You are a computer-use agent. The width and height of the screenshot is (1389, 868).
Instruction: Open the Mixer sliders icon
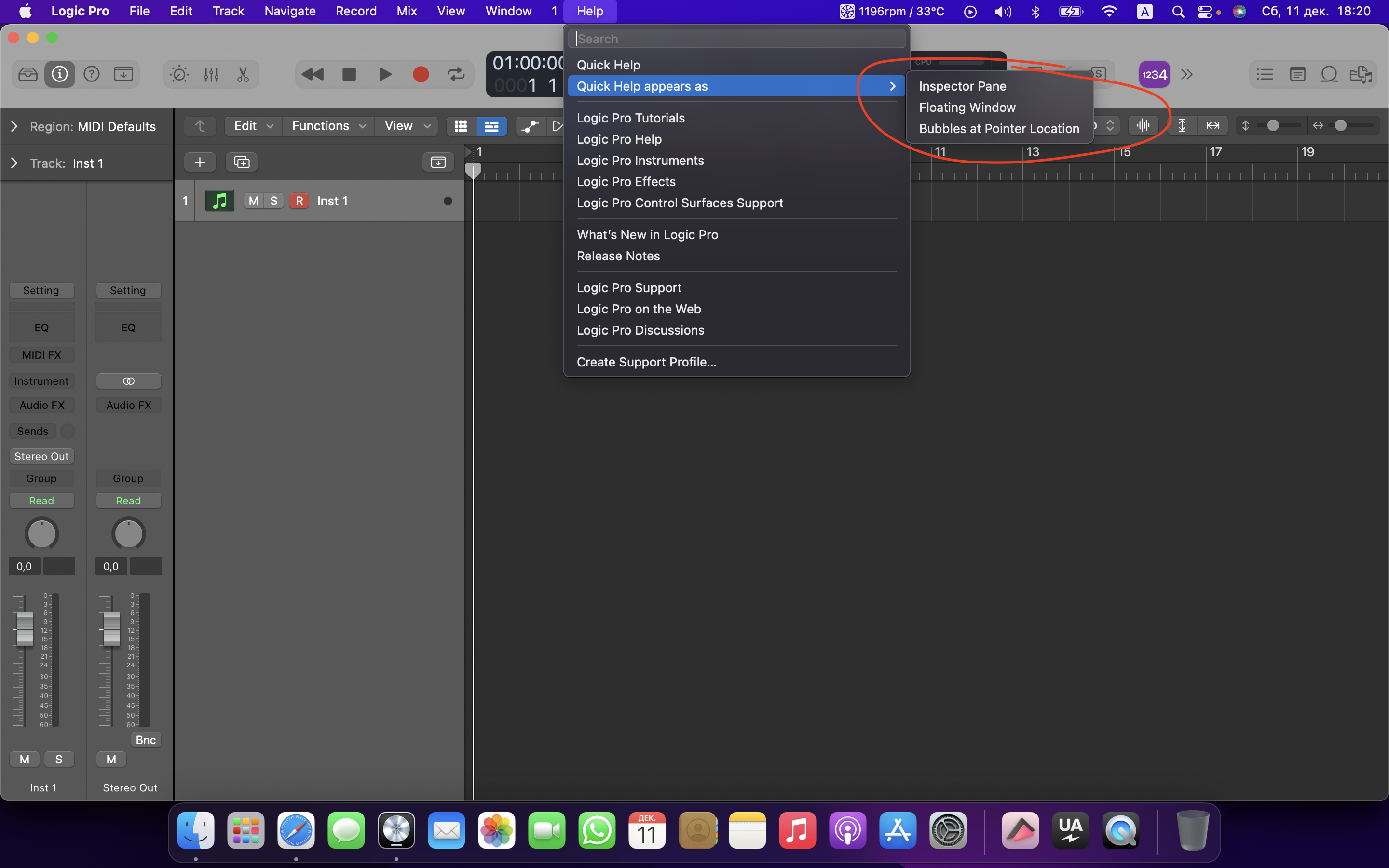tap(211, 74)
